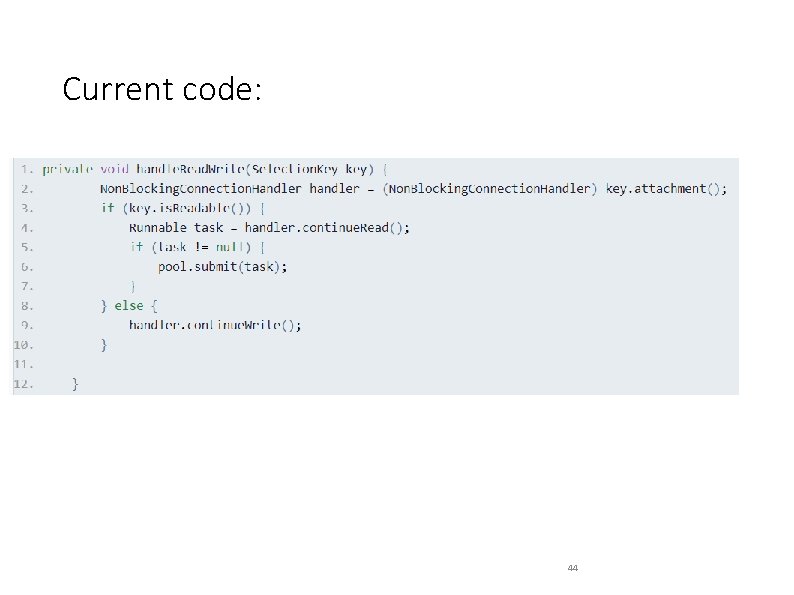Click the '} else {' line

point(129,306)
